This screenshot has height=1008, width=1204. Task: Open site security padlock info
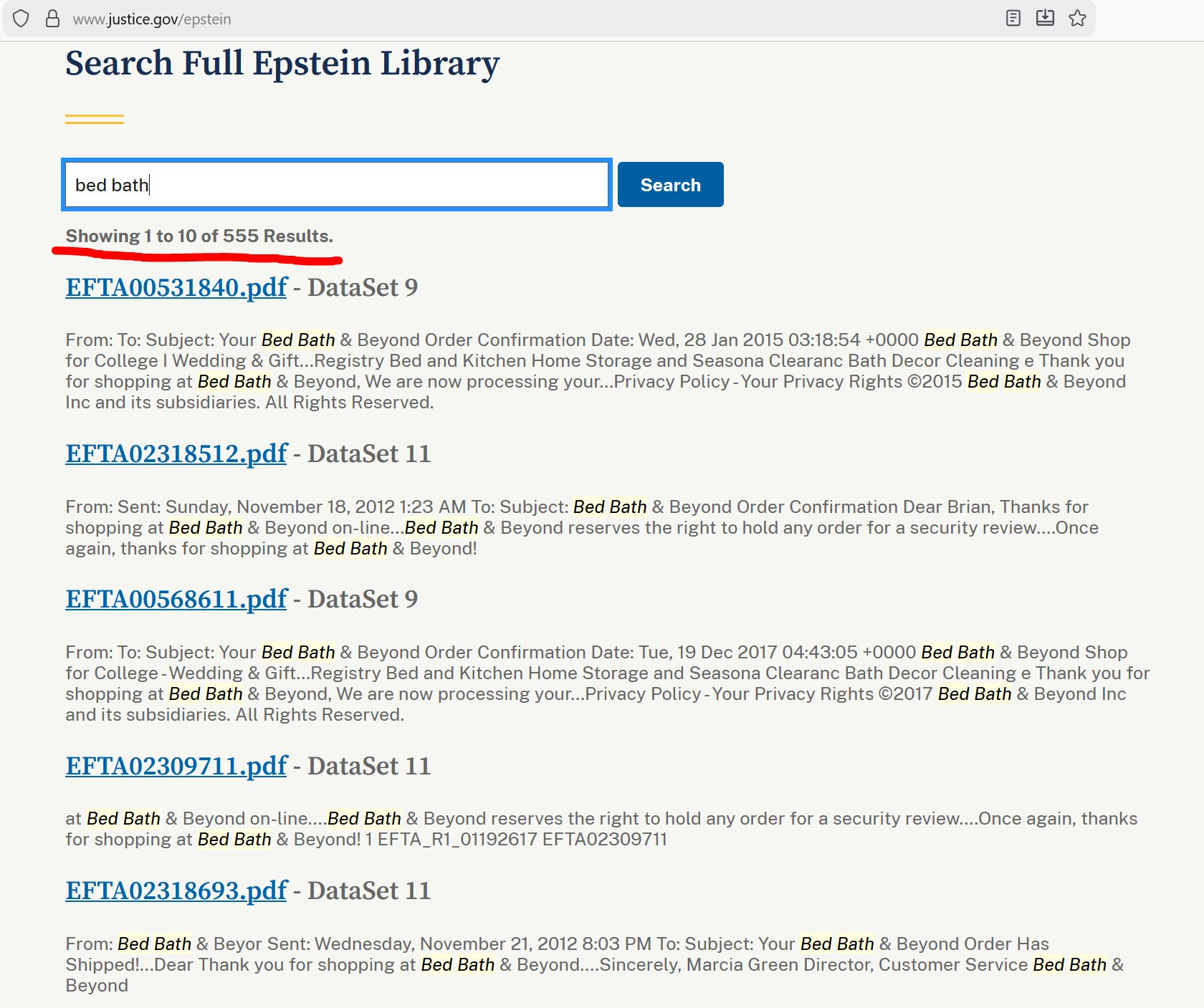click(x=52, y=19)
